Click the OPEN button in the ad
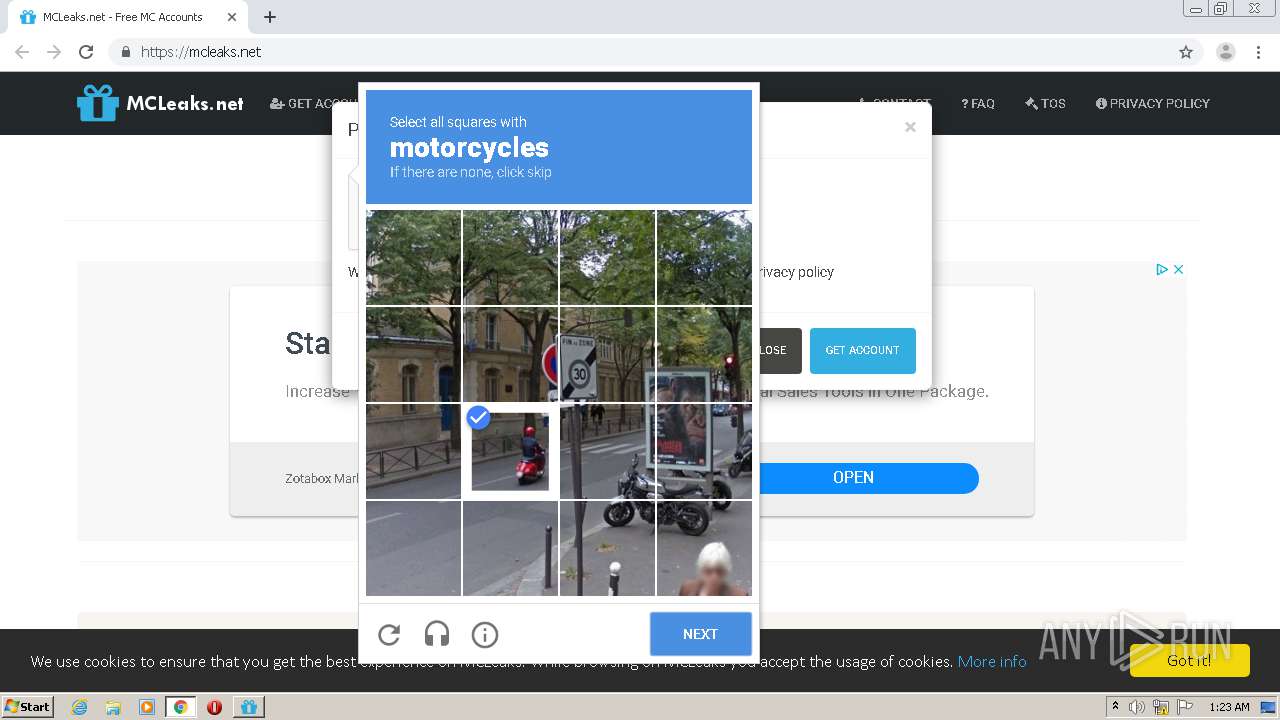This screenshot has width=1280, height=720. click(x=853, y=478)
